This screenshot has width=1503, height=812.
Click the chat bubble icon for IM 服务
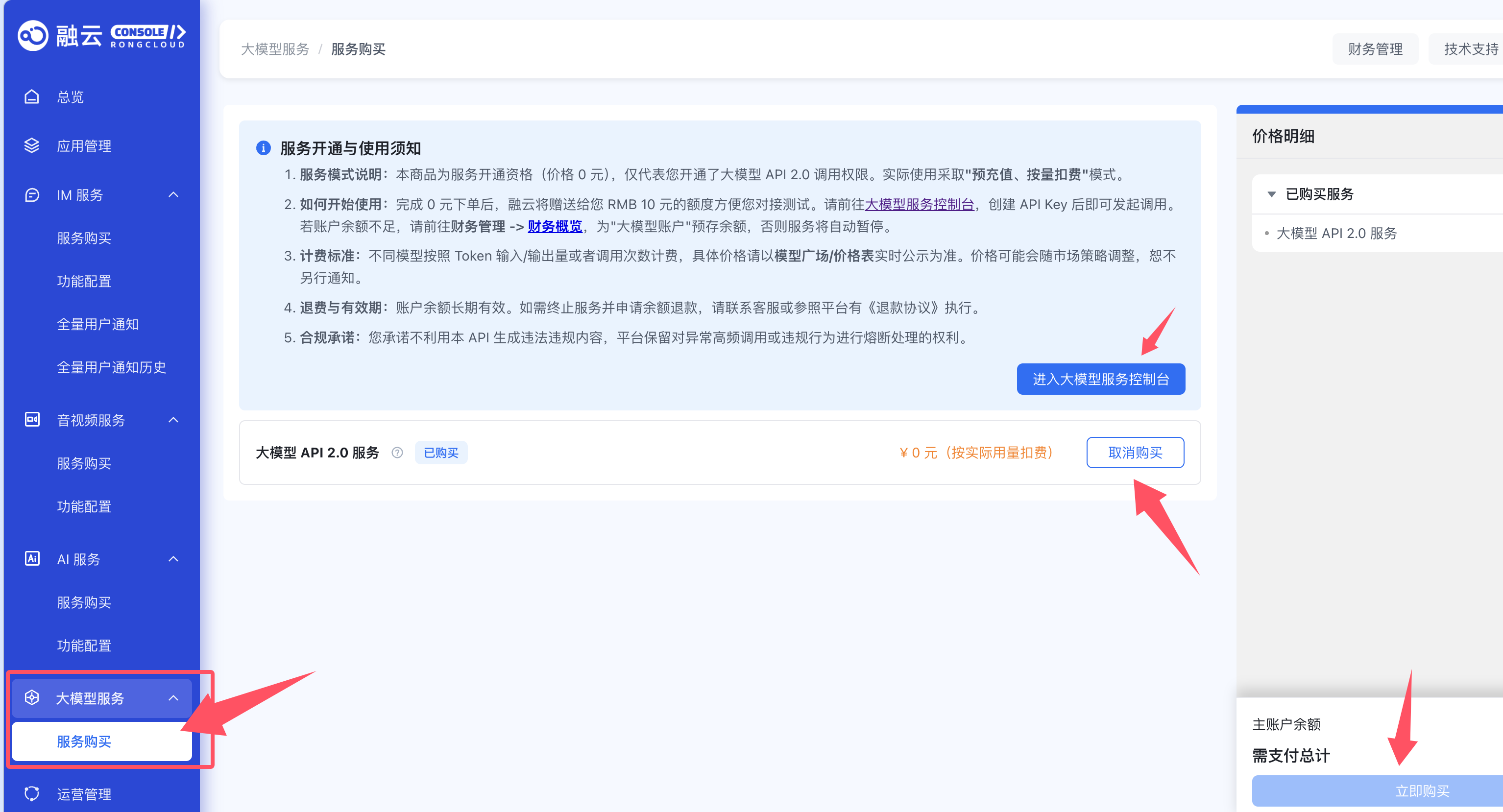[32, 195]
